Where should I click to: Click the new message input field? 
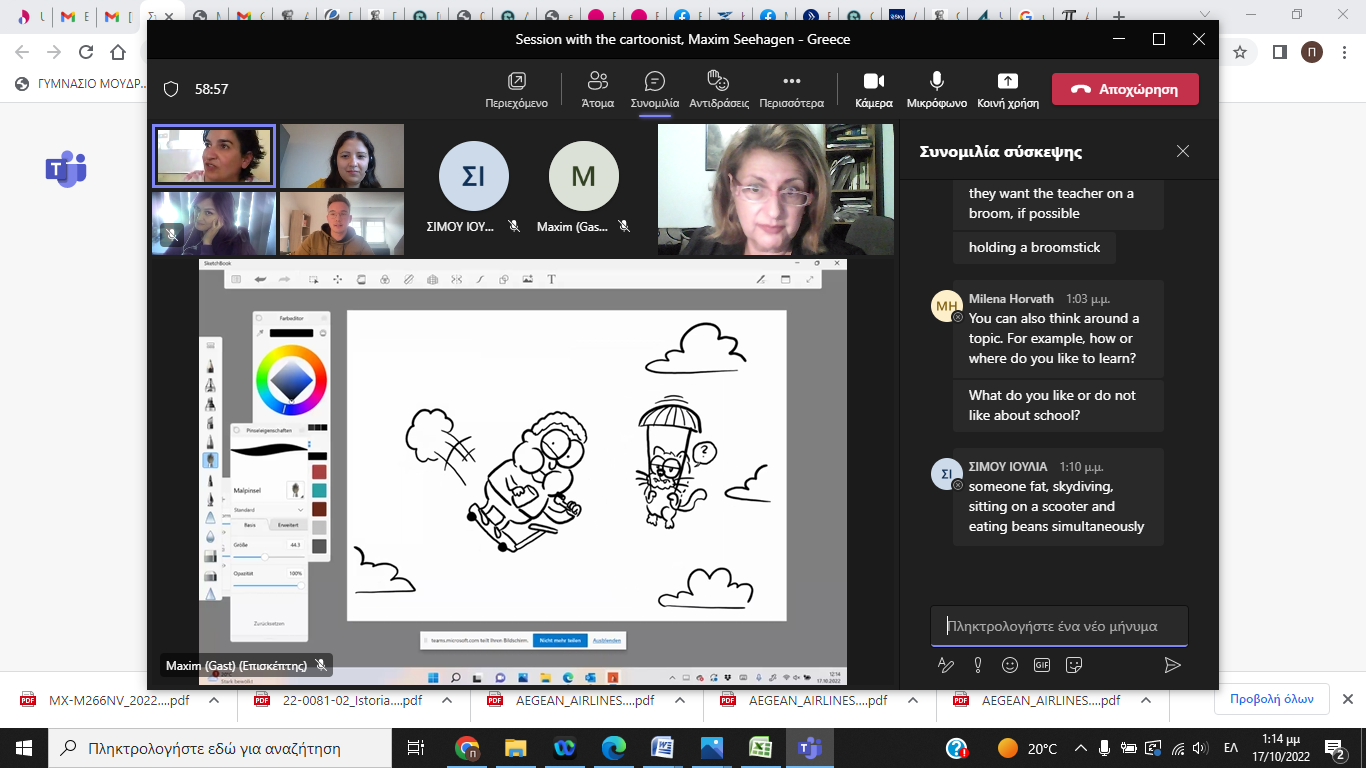click(x=1058, y=626)
